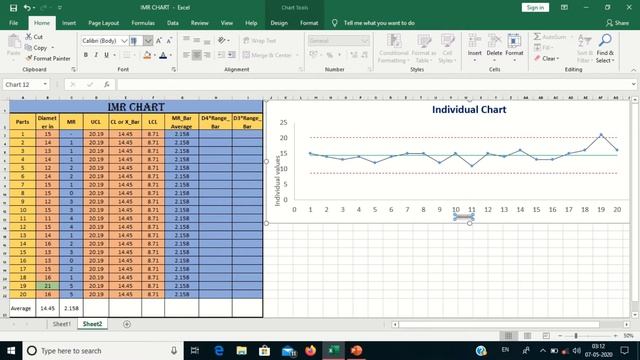
Task: Click the Sign in button
Action: [535, 8]
